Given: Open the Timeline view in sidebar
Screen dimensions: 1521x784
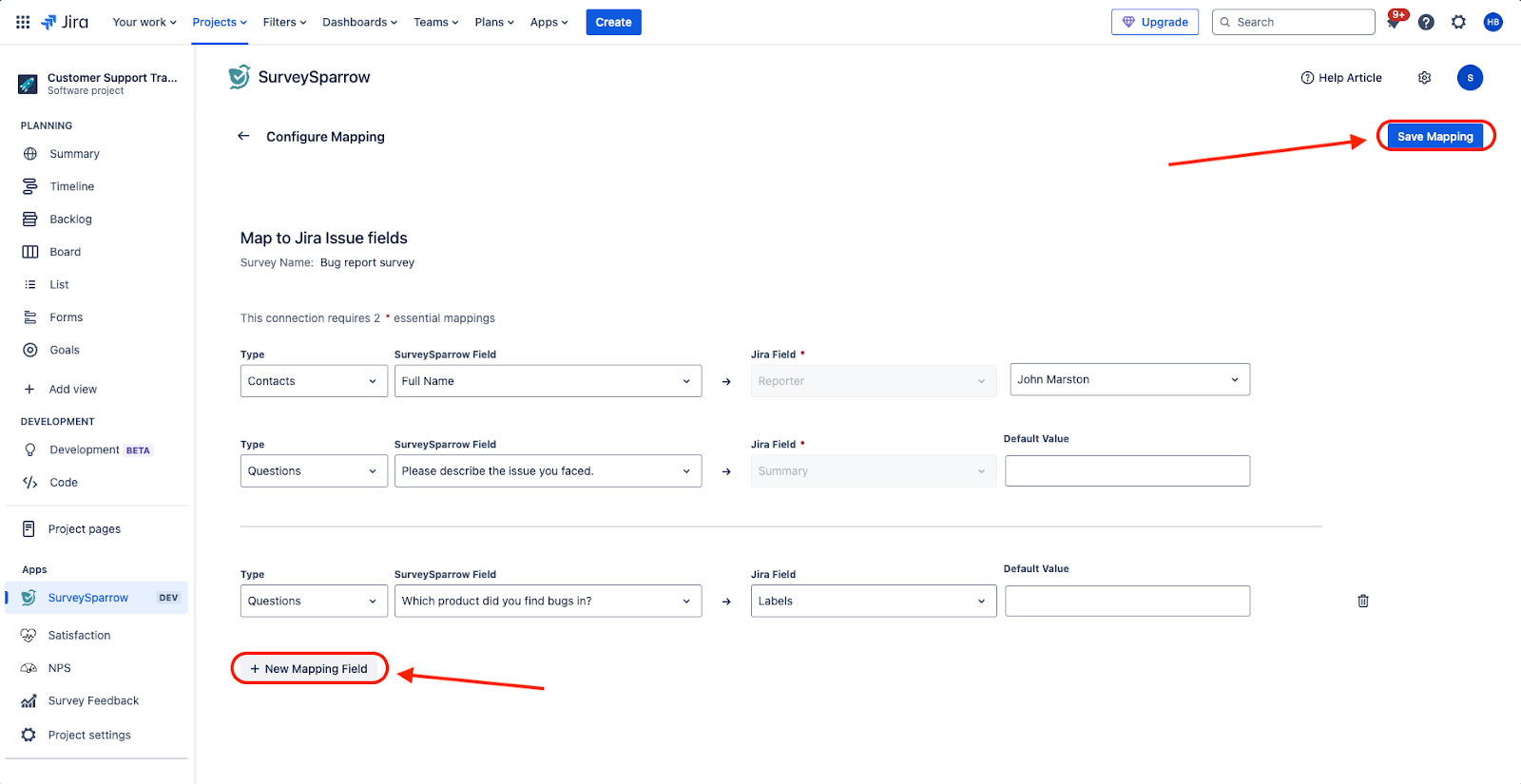Looking at the screenshot, I should 72,186.
